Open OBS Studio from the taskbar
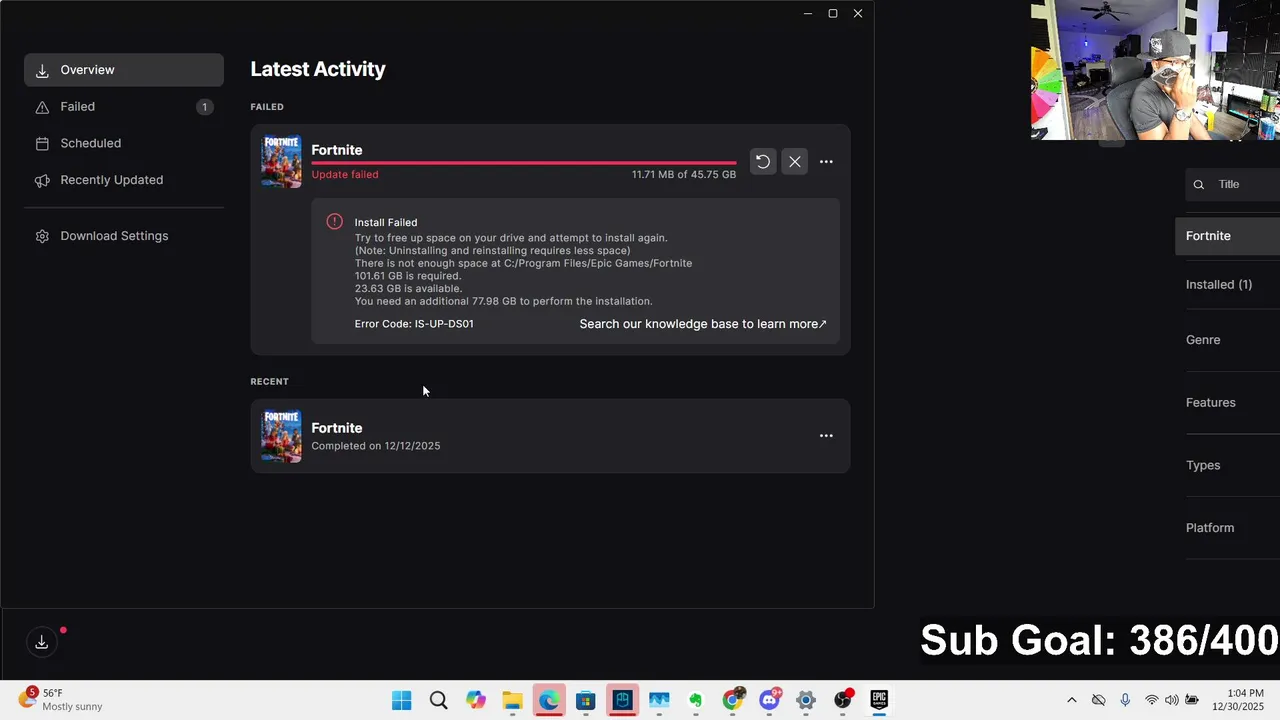This screenshot has height=720, width=1280. pos(843,700)
